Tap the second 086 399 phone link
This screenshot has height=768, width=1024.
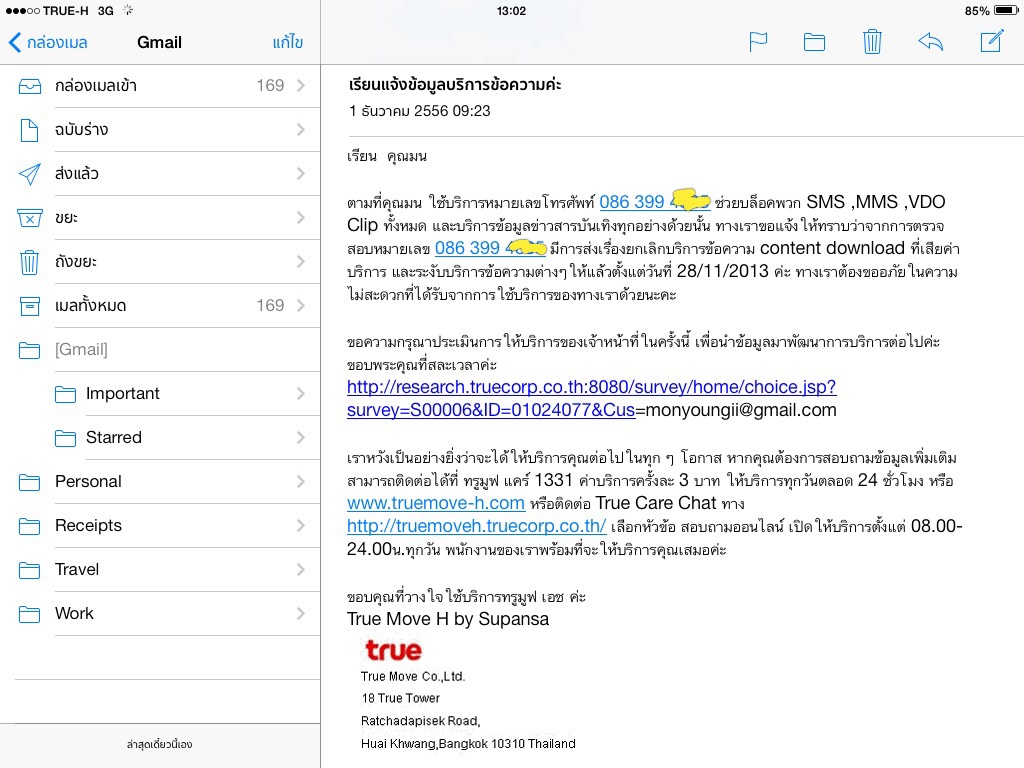(x=490, y=248)
